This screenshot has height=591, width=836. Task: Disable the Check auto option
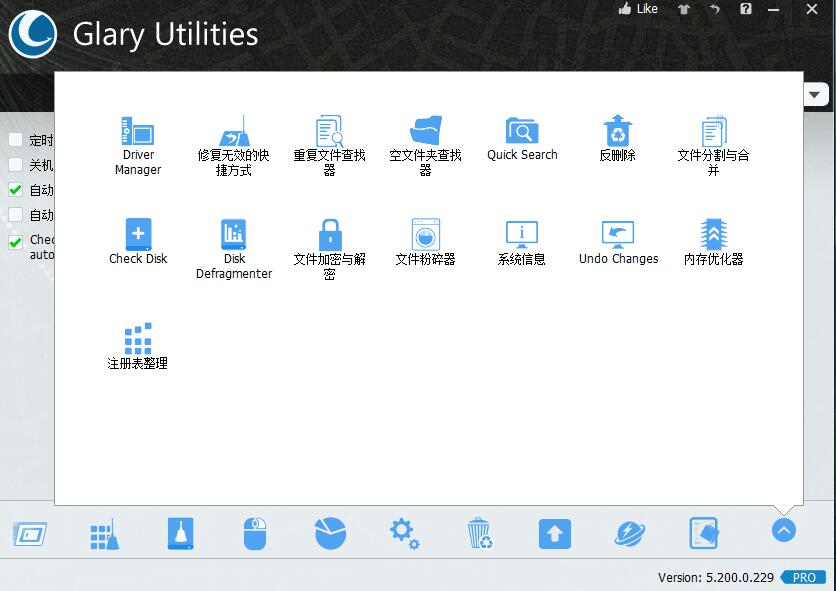tap(16, 240)
